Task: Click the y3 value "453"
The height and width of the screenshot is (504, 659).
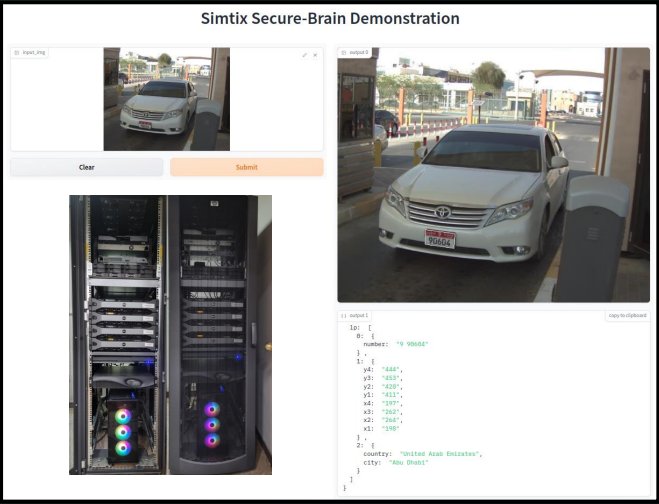Action: (x=391, y=378)
